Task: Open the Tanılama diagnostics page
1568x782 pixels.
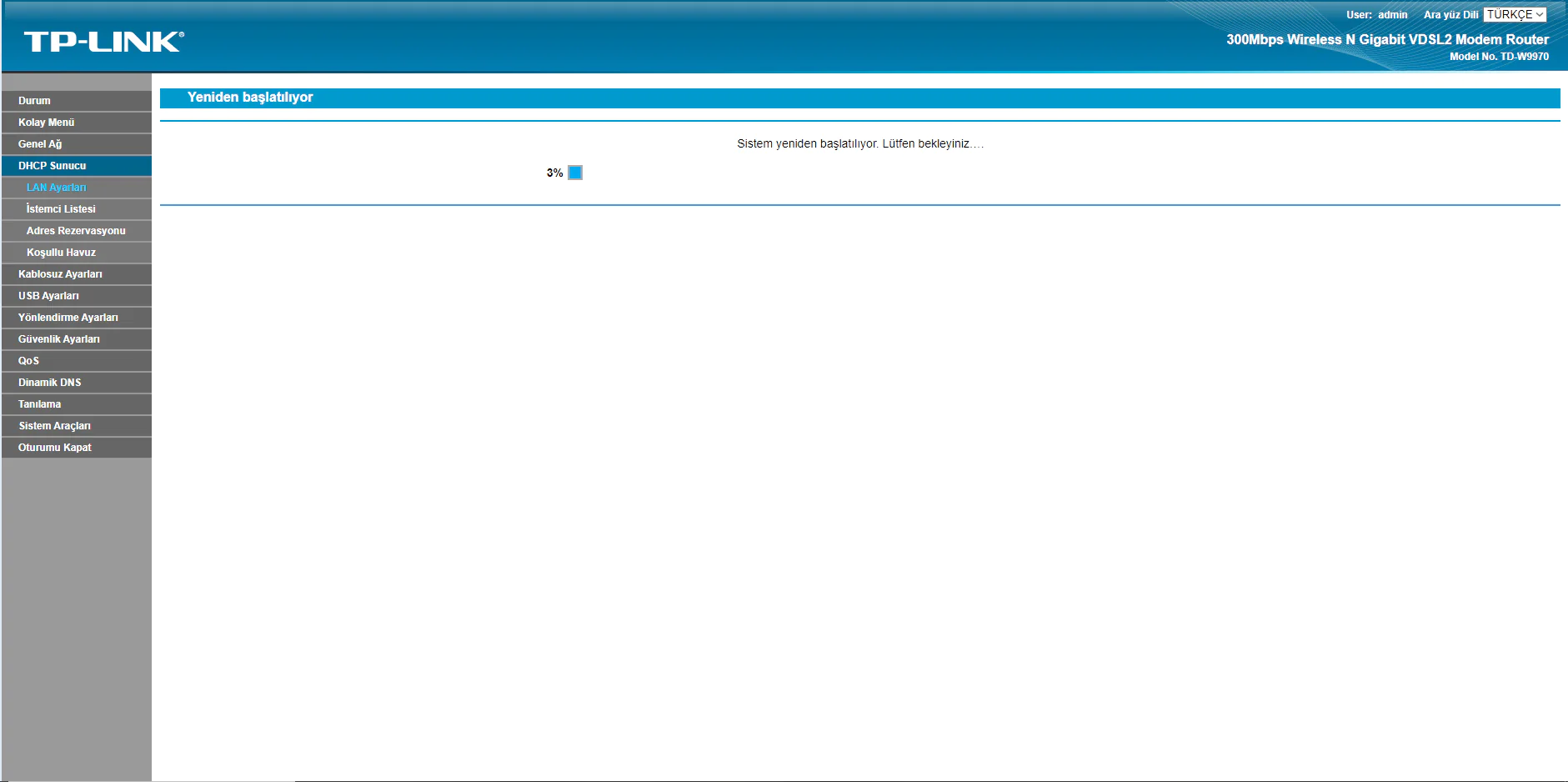Action: [39, 404]
